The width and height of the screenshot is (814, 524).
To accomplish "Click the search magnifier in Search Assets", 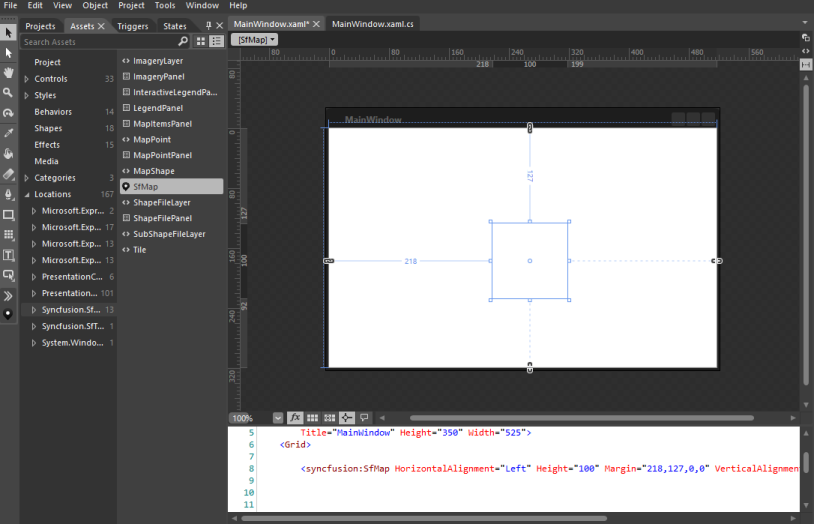I will (183, 41).
